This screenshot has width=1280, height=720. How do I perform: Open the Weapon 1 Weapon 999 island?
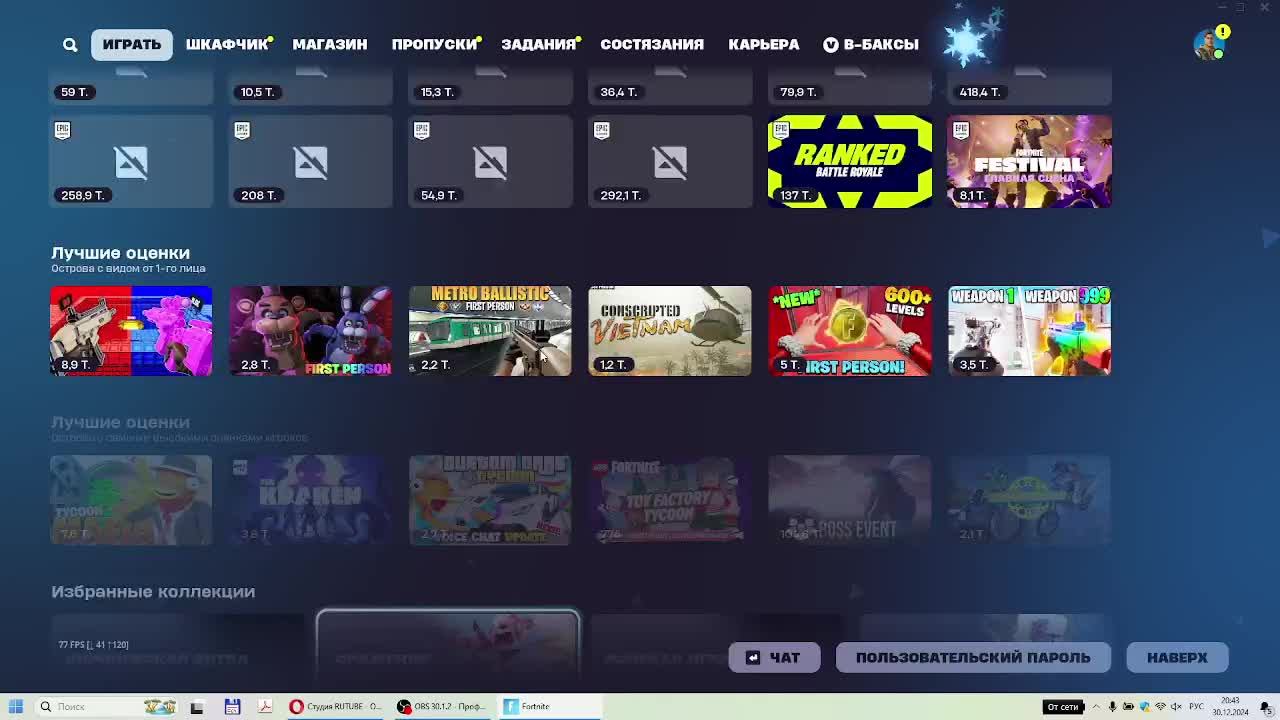(1029, 331)
